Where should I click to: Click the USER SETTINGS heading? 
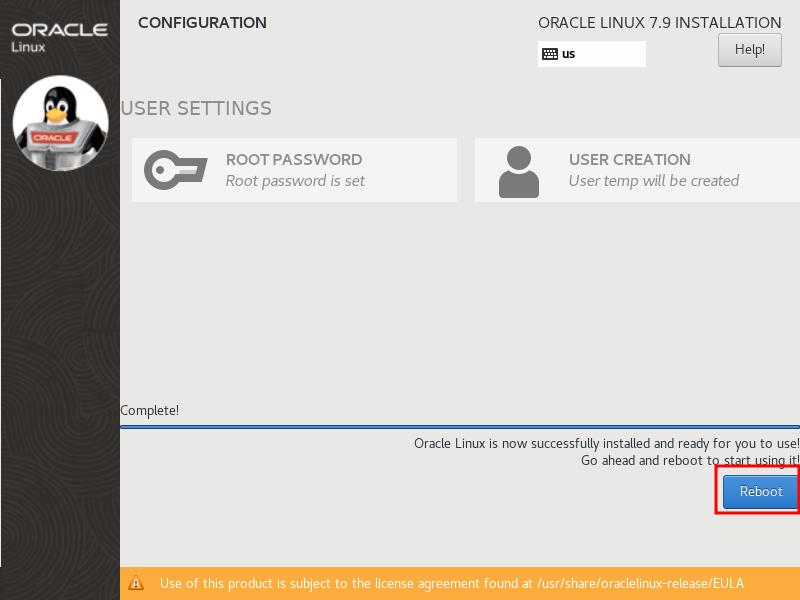click(196, 108)
